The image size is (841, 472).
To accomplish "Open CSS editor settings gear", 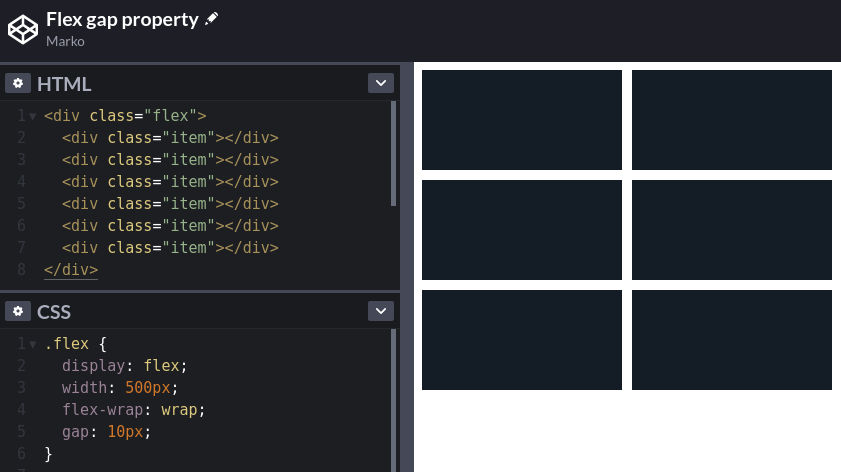I will (18, 311).
